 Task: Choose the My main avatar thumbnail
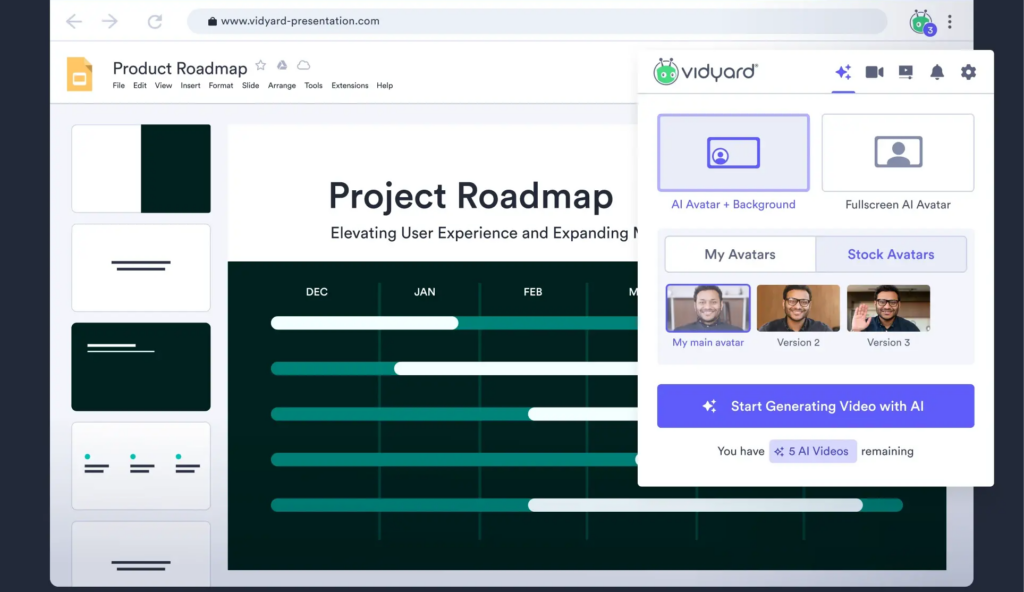click(708, 308)
